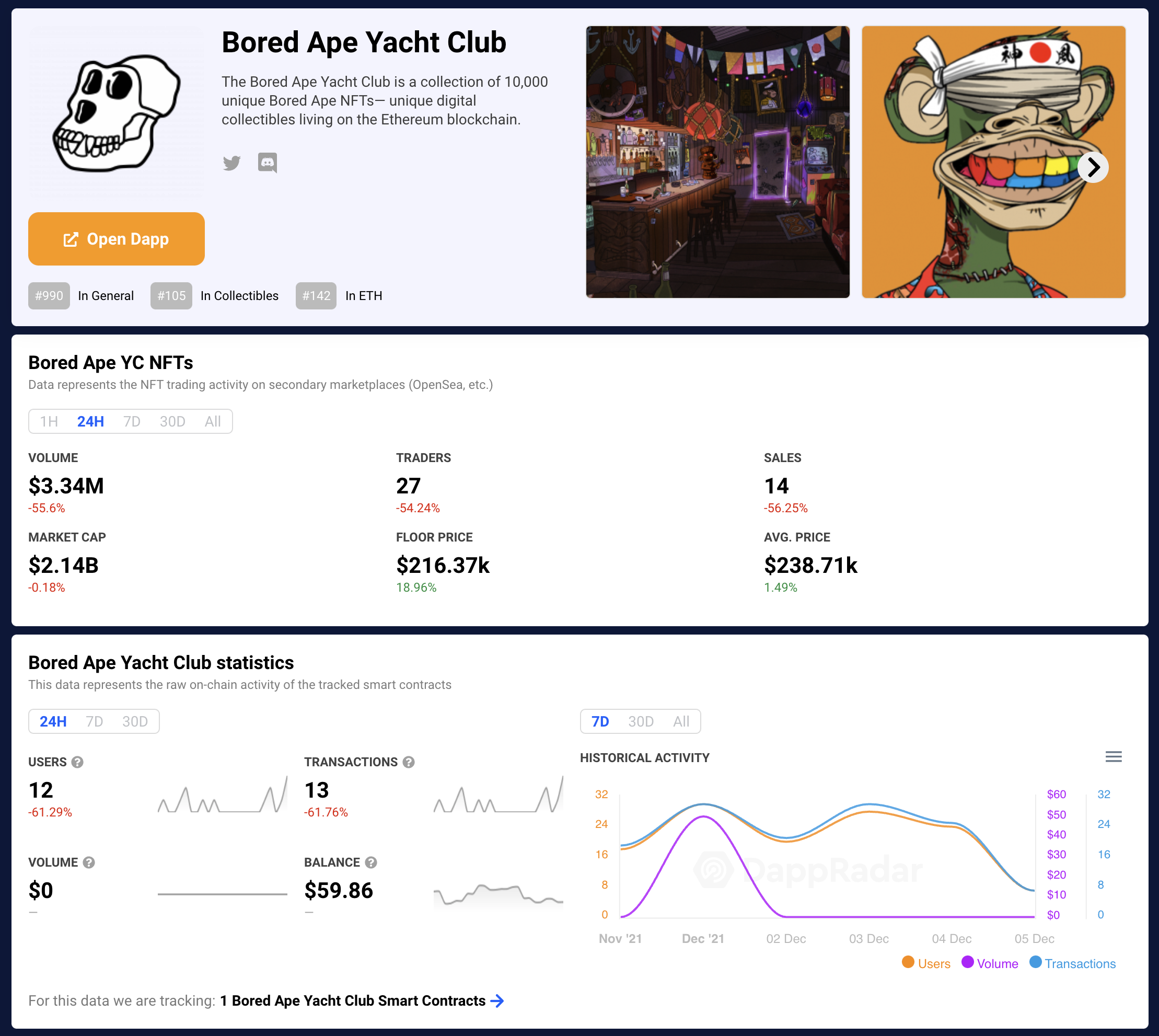The image size is (1159, 1036).
Task: Select 30D range for NFT data
Action: point(172,421)
